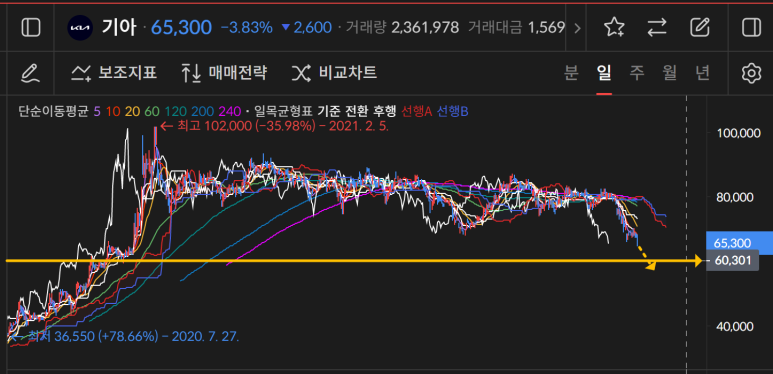Switch to 년 yearly chart tab

pos(703,73)
